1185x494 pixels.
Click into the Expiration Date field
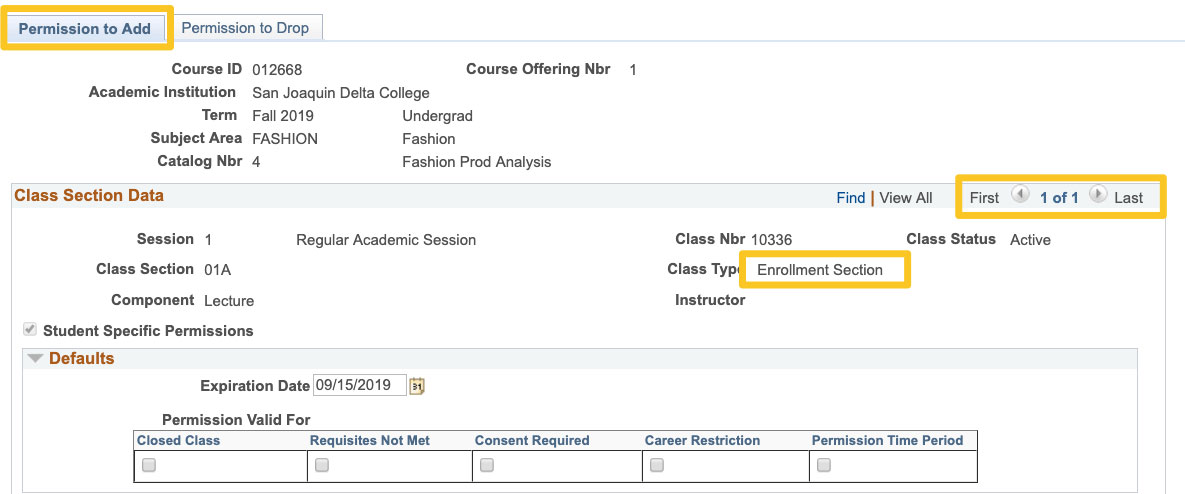pyautogui.click(x=359, y=385)
